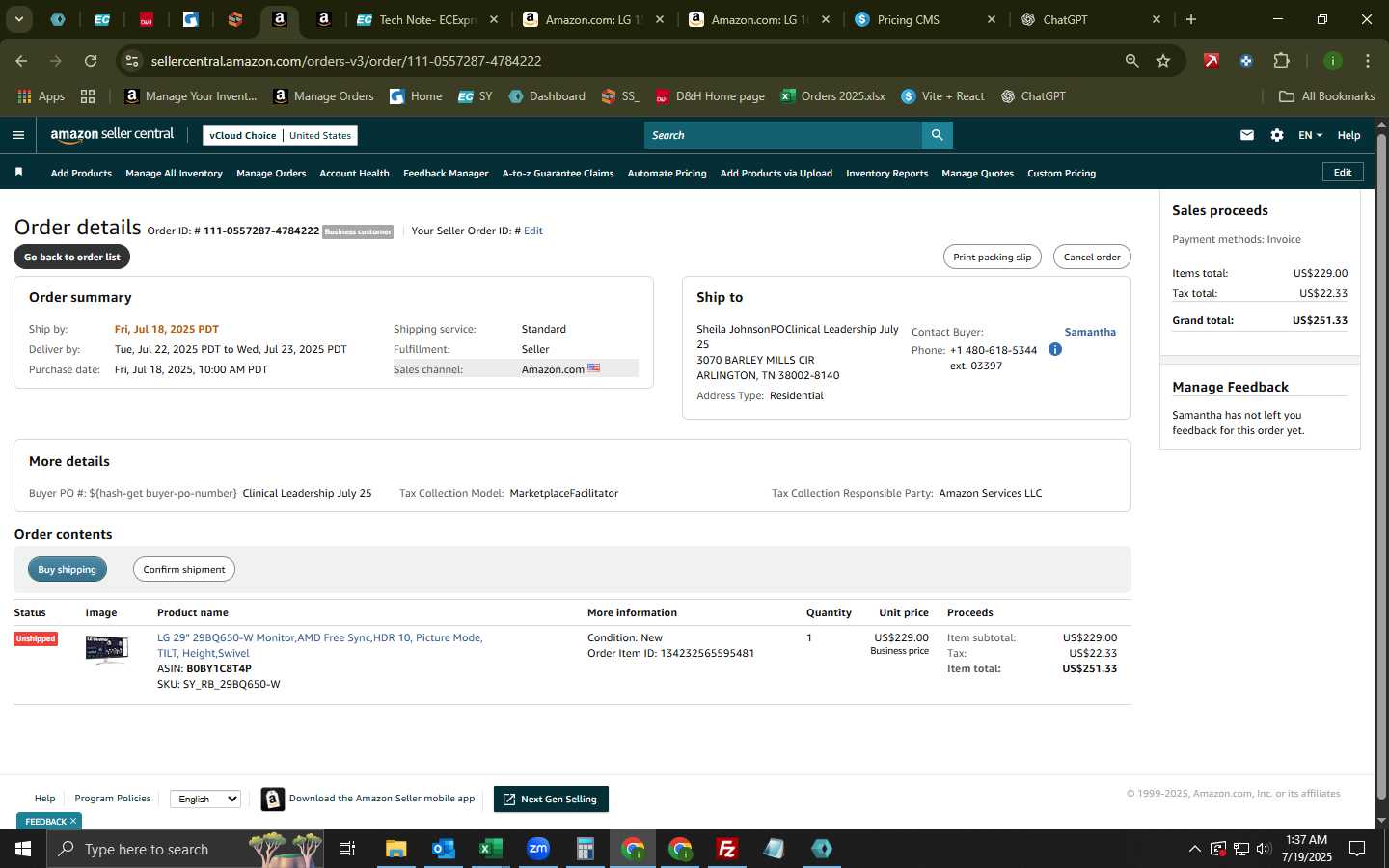Click the browser reload page button
The image size is (1389, 868).
91,61
